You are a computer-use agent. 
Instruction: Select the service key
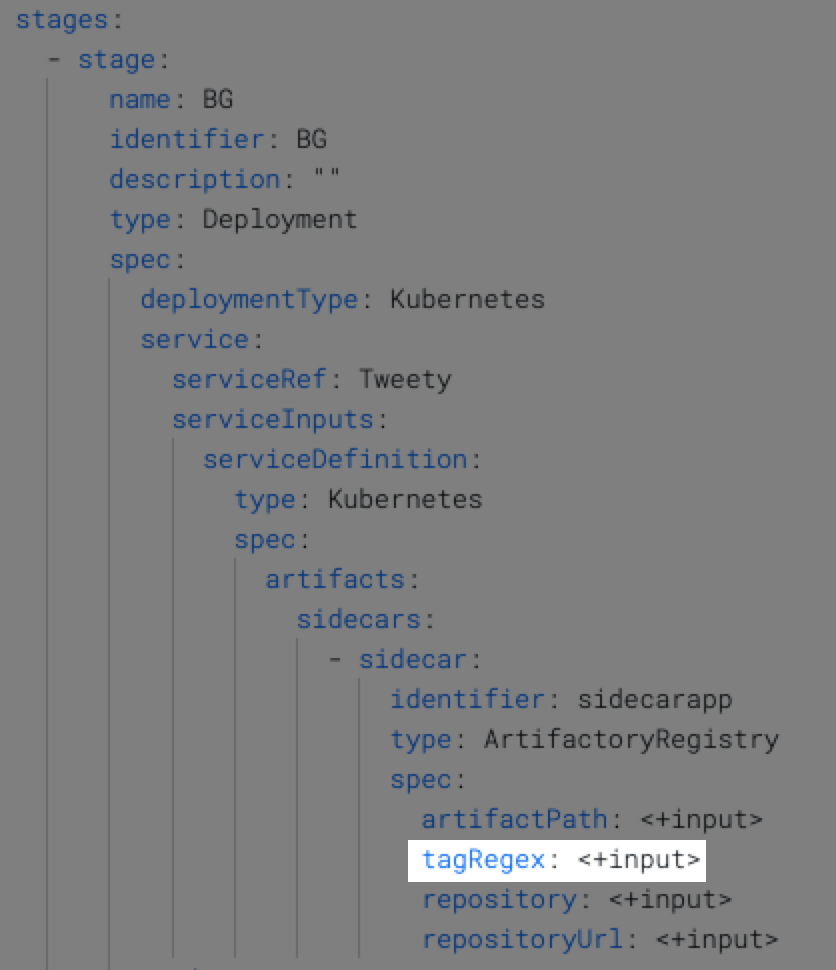pos(194,340)
